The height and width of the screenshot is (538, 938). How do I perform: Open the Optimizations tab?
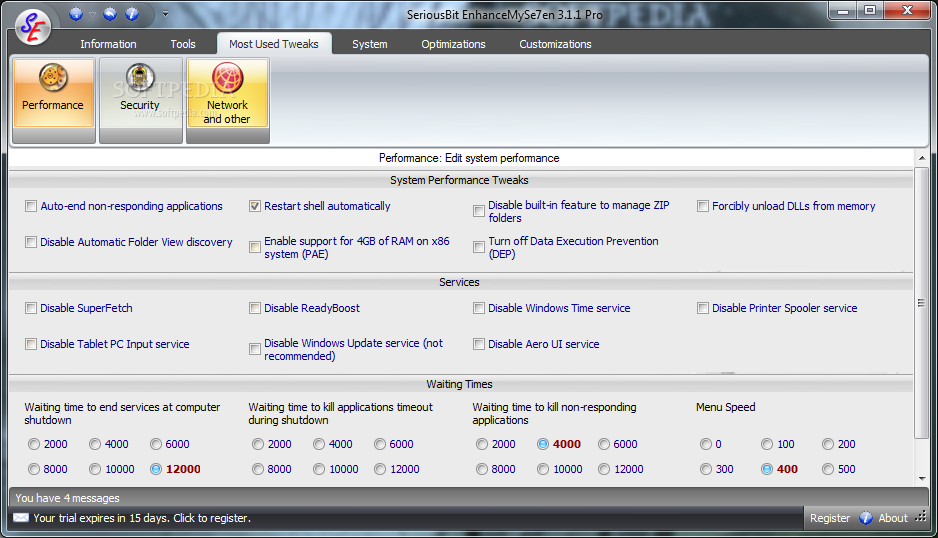click(x=453, y=44)
